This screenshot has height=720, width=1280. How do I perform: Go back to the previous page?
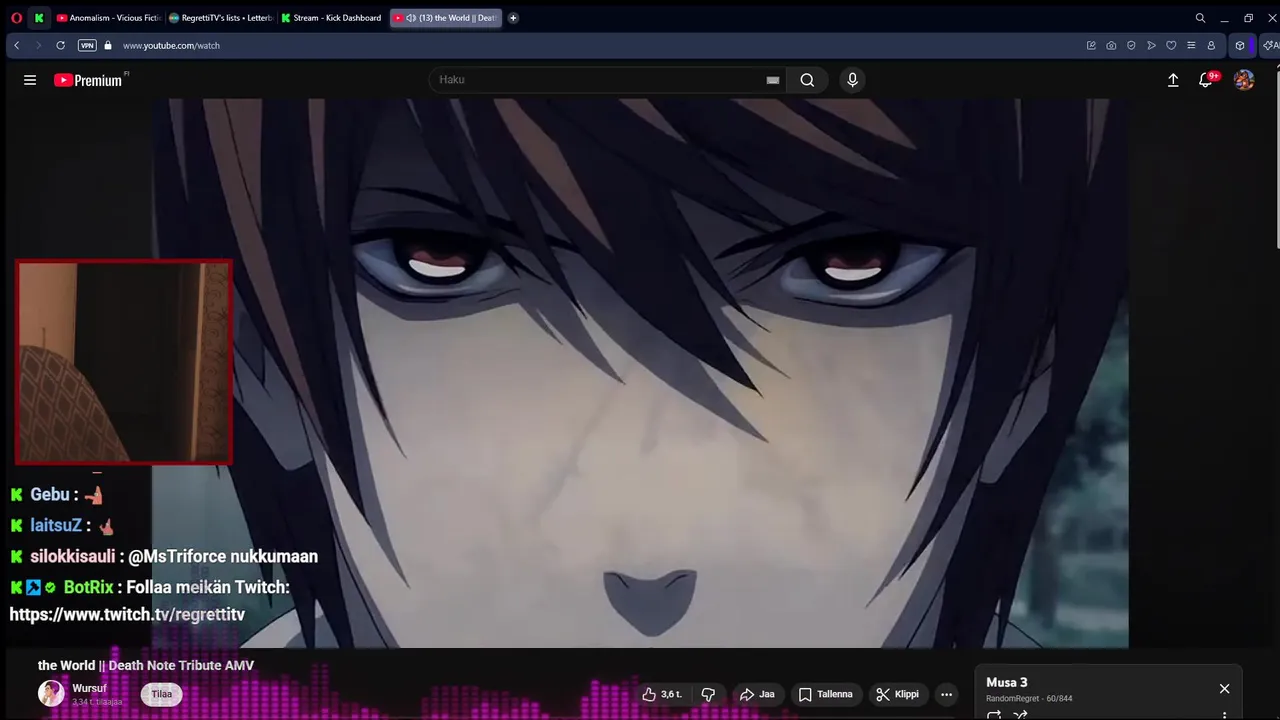(17, 45)
